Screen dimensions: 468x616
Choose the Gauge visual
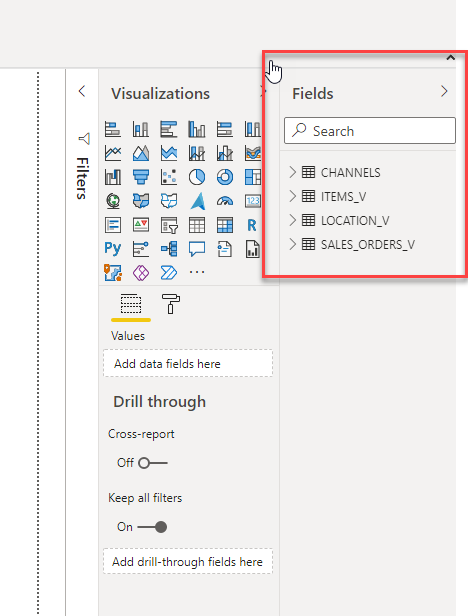pyautogui.click(x=225, y=201)
